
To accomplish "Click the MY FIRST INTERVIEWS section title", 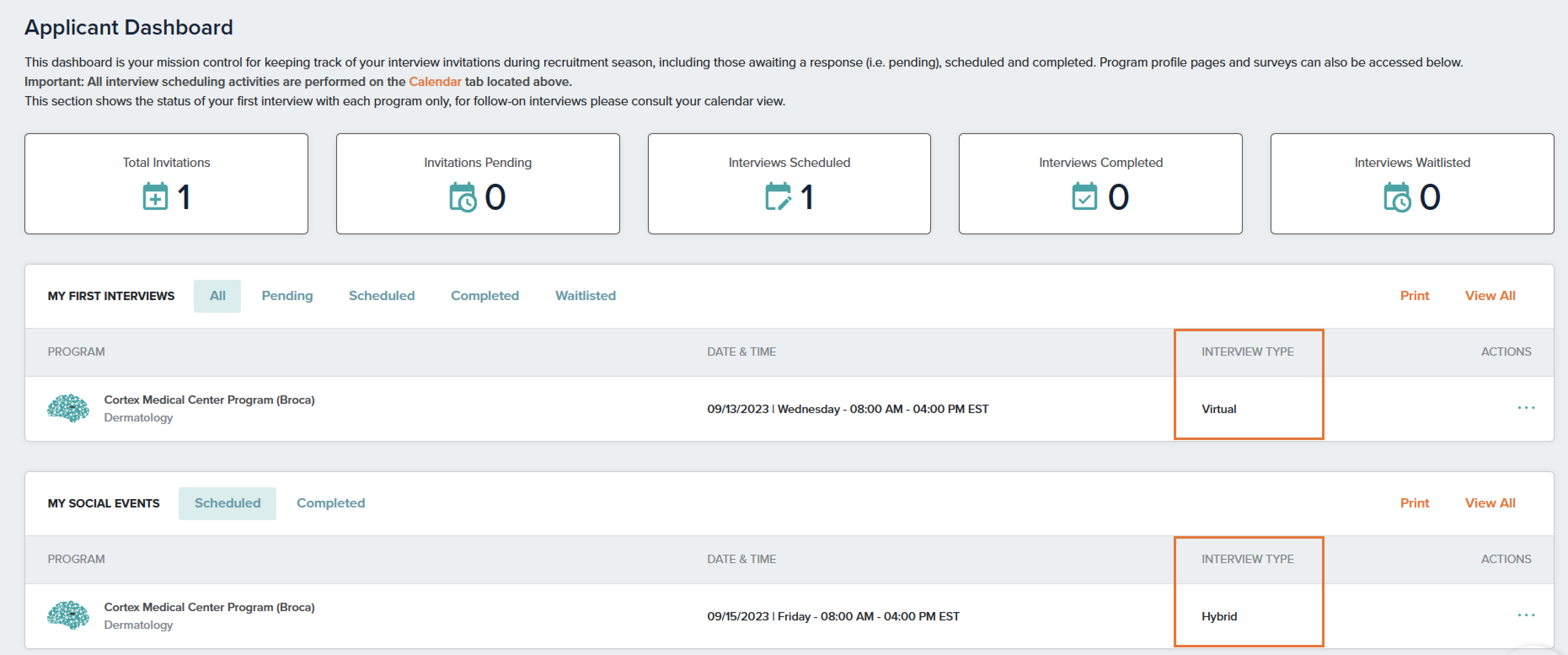I will (111, 296).
